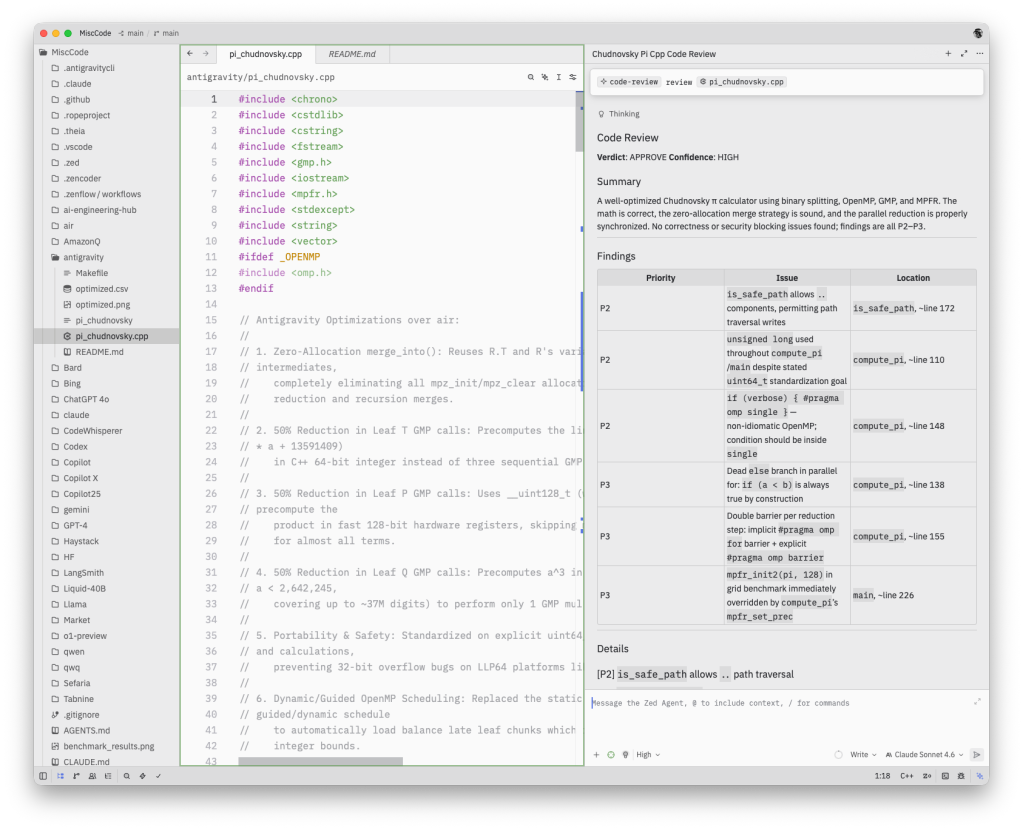Click the pi_chudnovsky.cpp mention chip
The image size is (1023, 830).
[x=742, y=82]
